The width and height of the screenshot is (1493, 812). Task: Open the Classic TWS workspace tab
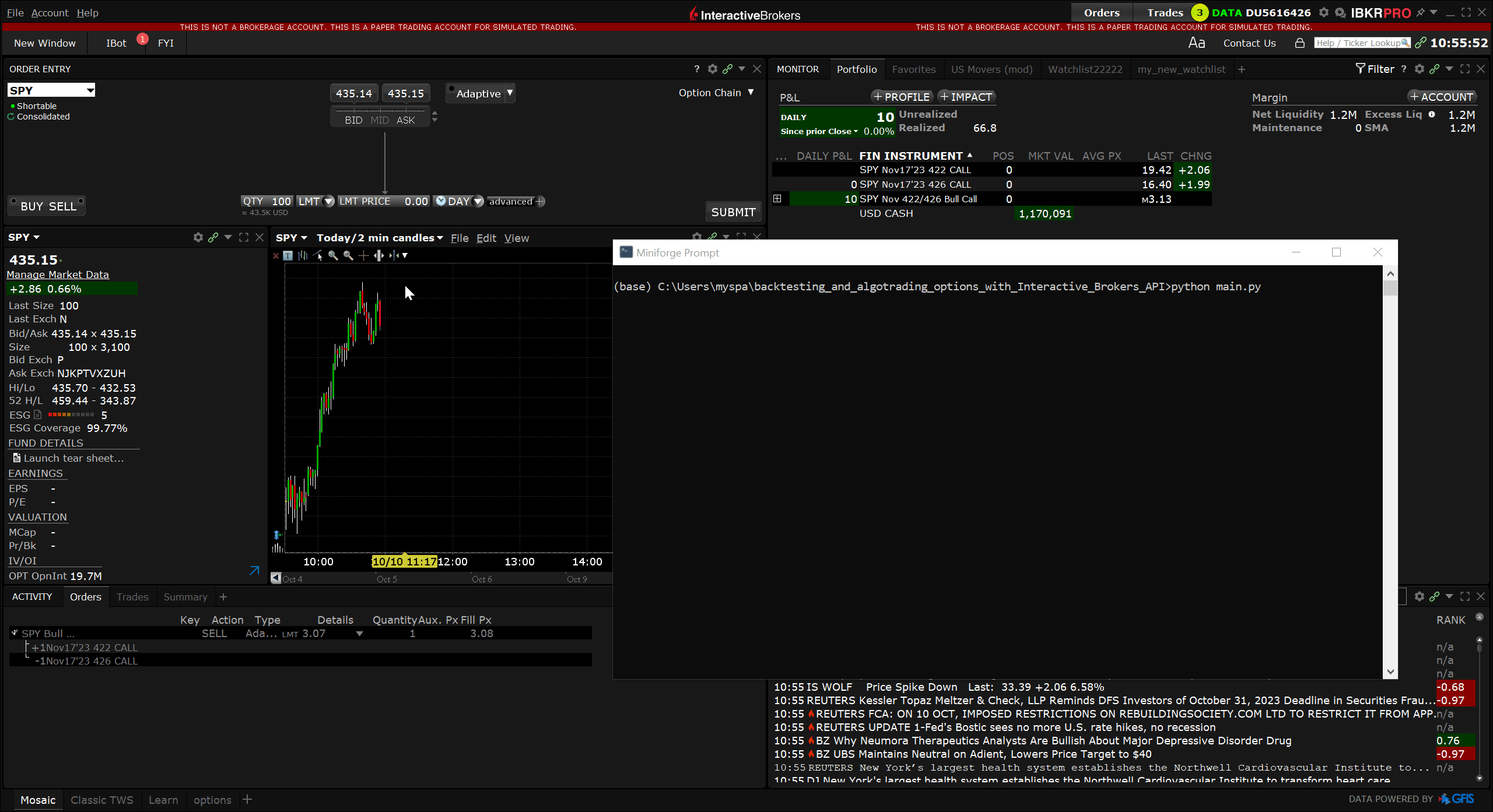[x=101, y=800]
